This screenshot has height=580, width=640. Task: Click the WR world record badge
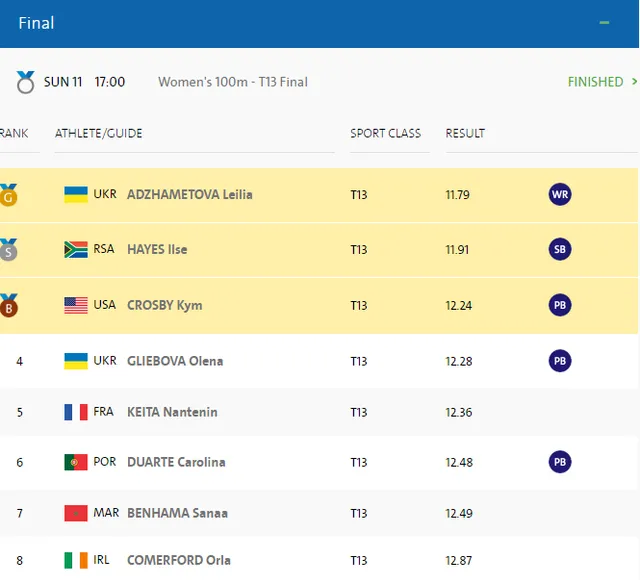coord(560,194)
